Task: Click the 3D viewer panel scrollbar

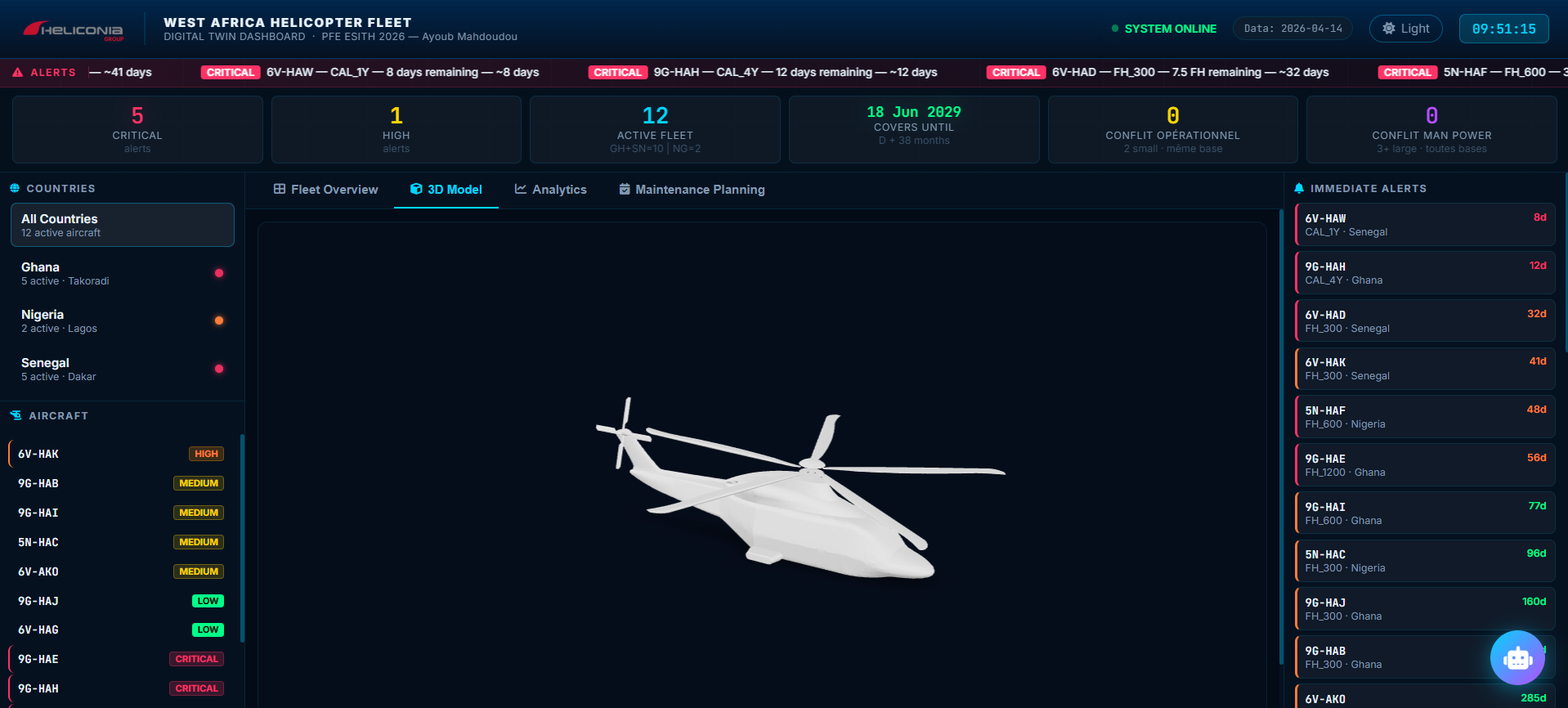Action: pos(1281,437)
